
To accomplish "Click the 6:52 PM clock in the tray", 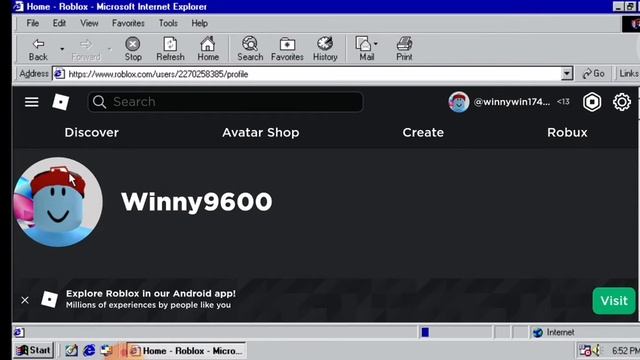I will [x=625, y=351].
